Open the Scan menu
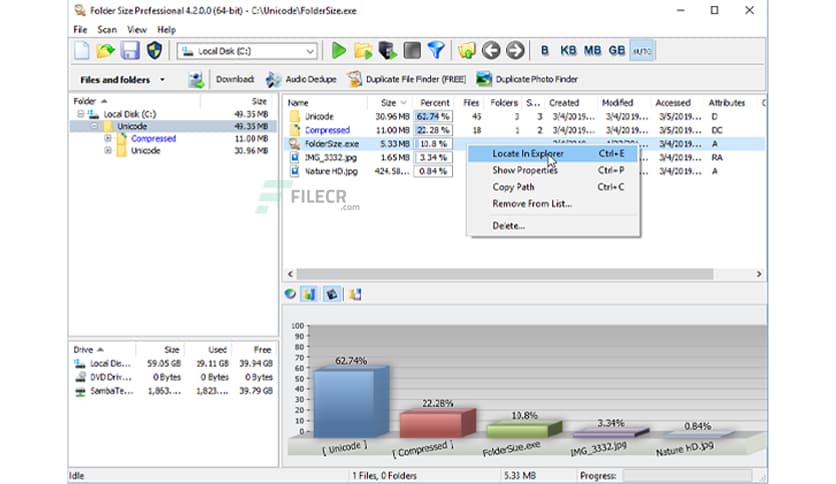The image size is (836, 484). tap(107, 30)
